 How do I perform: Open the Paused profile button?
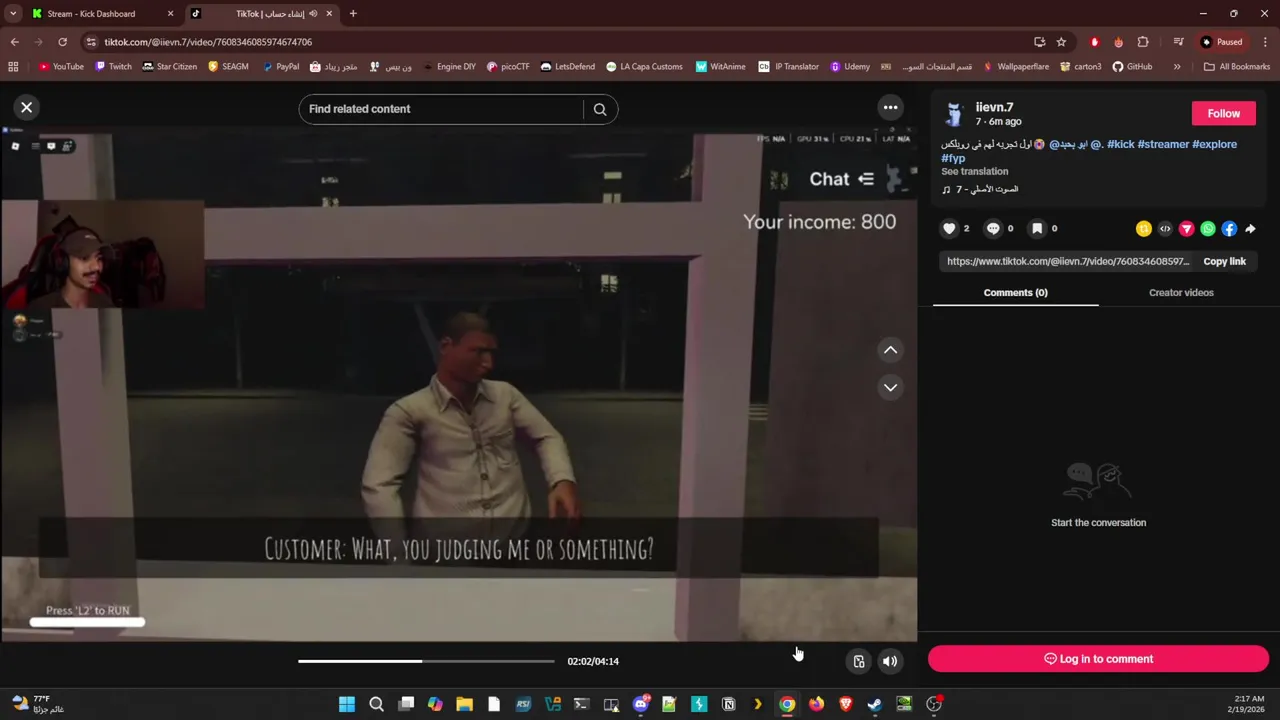tap(1222, 42)
